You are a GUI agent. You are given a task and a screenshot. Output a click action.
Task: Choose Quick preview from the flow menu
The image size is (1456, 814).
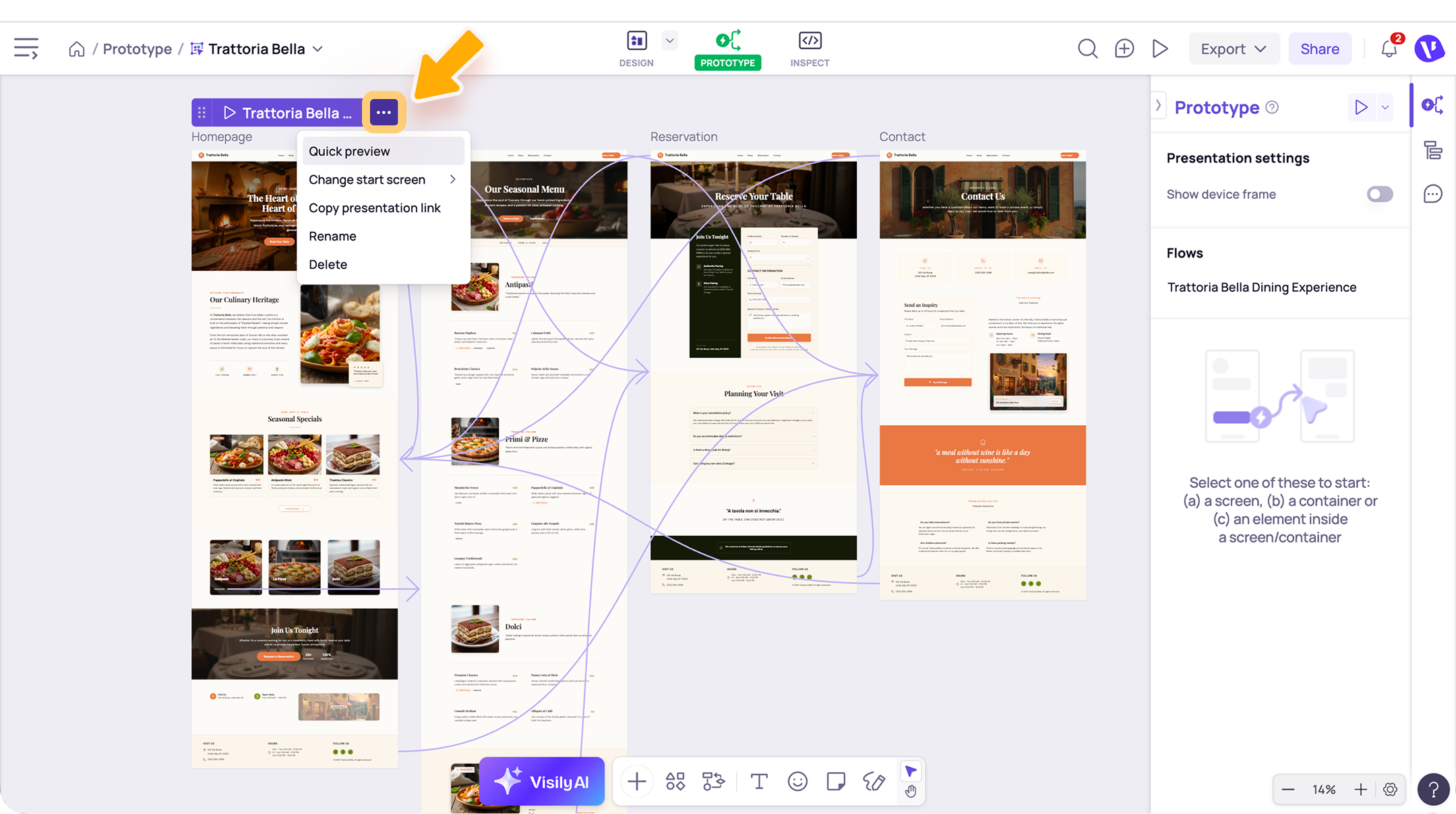(383, 151)
